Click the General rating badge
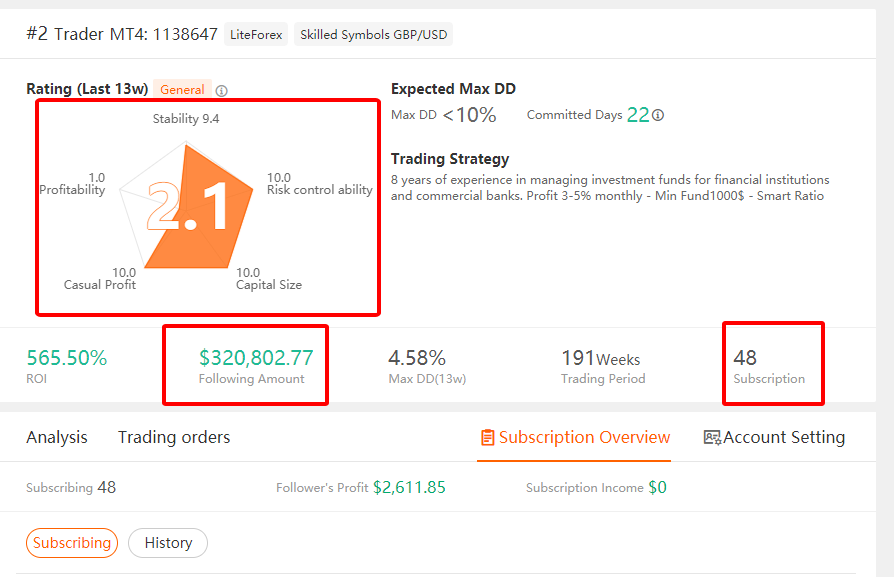The height and width of the screenshot is (577, 894). (182, 90)
